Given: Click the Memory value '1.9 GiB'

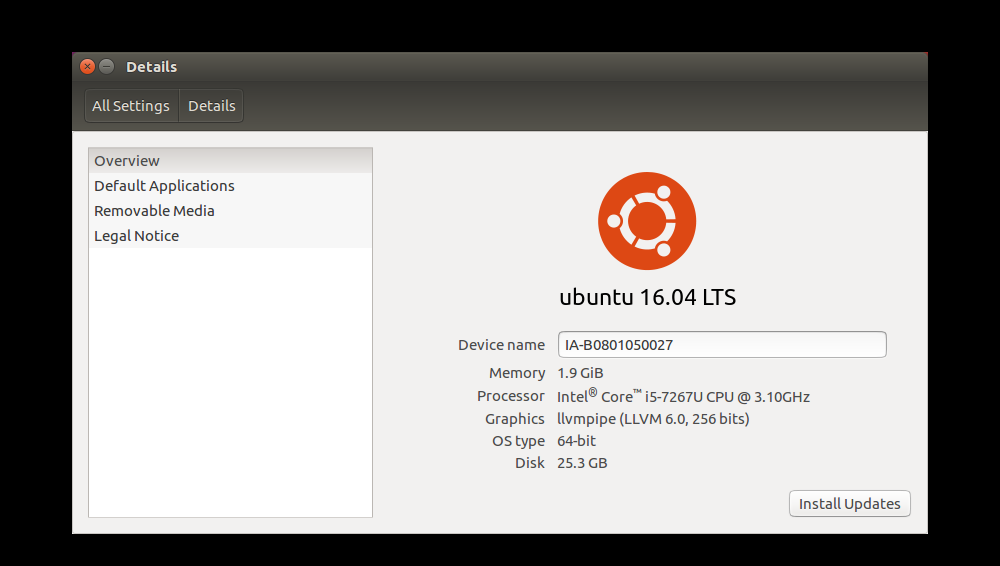Looking at the screenshot, I should click(580, 373).
